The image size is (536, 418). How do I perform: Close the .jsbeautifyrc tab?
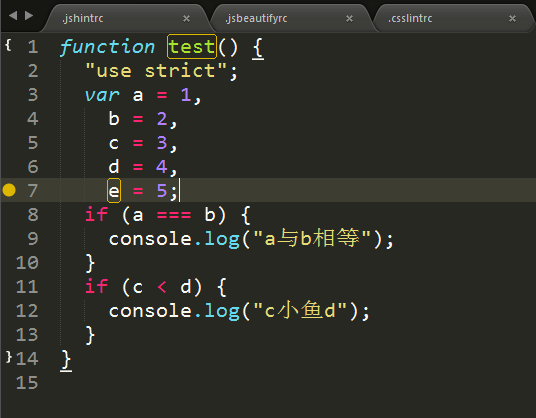pos(349,18)
